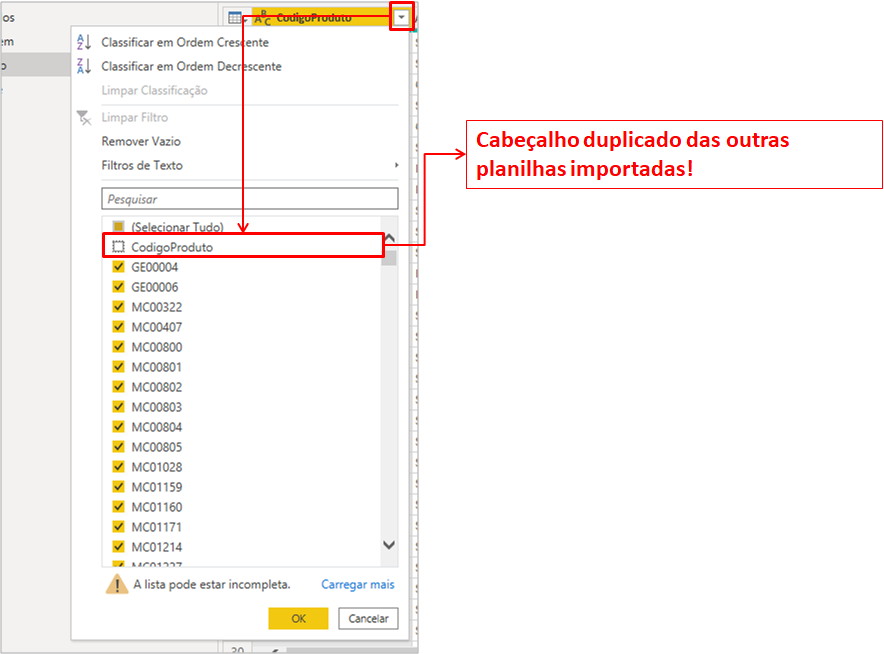Open the CodigoProduto column filter dropdown arrow
The width and height of the screenshot is (884, 654).
pos(401,17)
